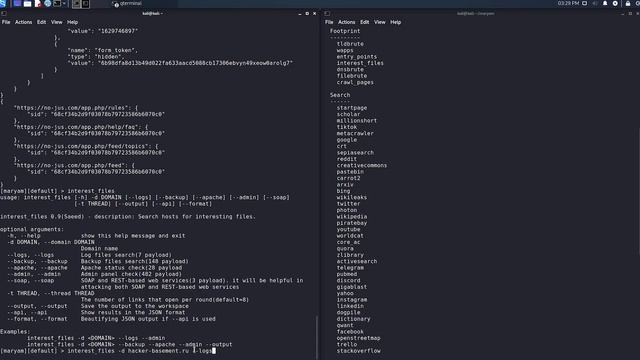640x360 pixels.
Task: Open Actions menu in right terminal
Action: click(x=347, y=22)
